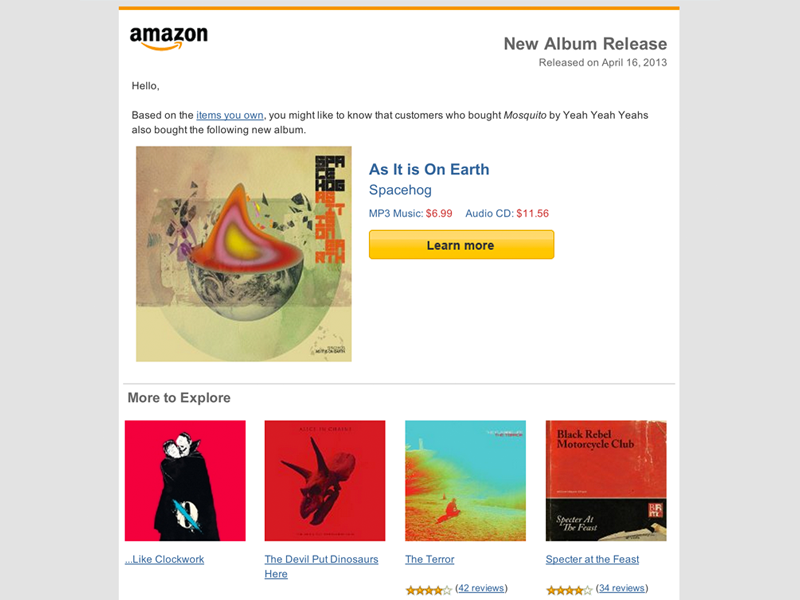Click the ...Like Clockwork album cover

pyautogui.click(x=185, y=481)
